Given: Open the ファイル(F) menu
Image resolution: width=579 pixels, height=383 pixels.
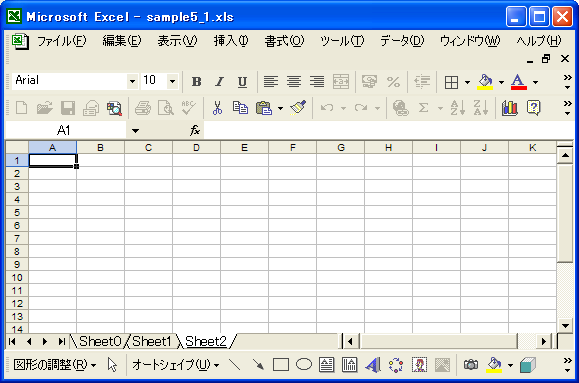Looking at the screenshot, I should pos(62,41).
